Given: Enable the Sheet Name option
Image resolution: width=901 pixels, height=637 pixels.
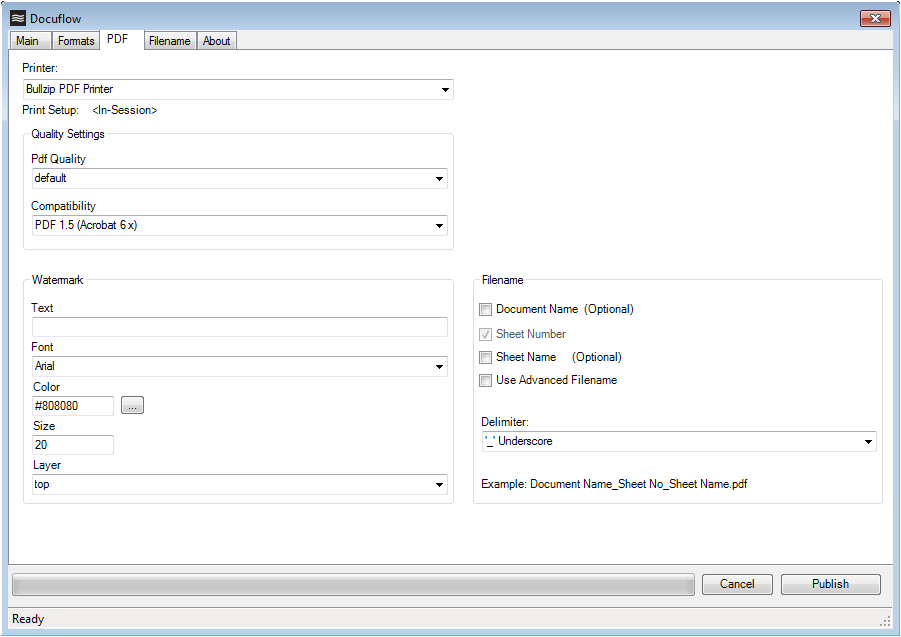Looking at the screenshot, I should (x=485, y=357).
